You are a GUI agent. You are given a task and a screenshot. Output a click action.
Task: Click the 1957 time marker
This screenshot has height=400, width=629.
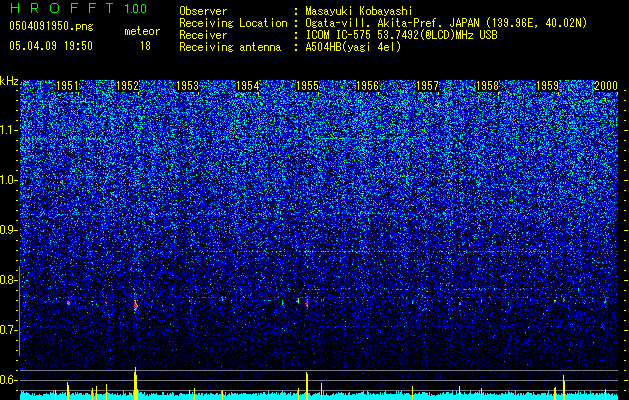coord(427,86)
